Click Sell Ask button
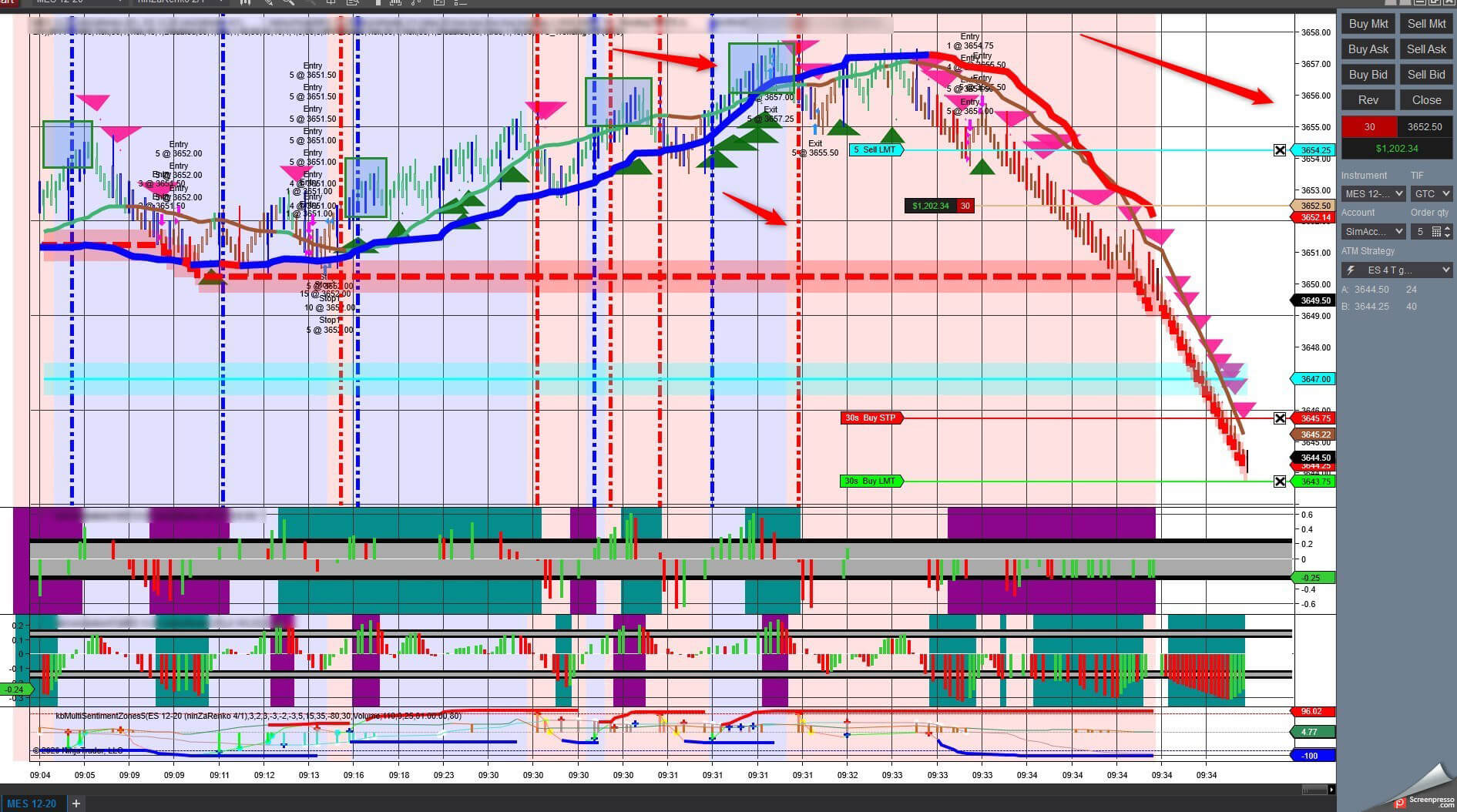The height and width of the screenshot is (812, 1457). tap(1426, 49)
